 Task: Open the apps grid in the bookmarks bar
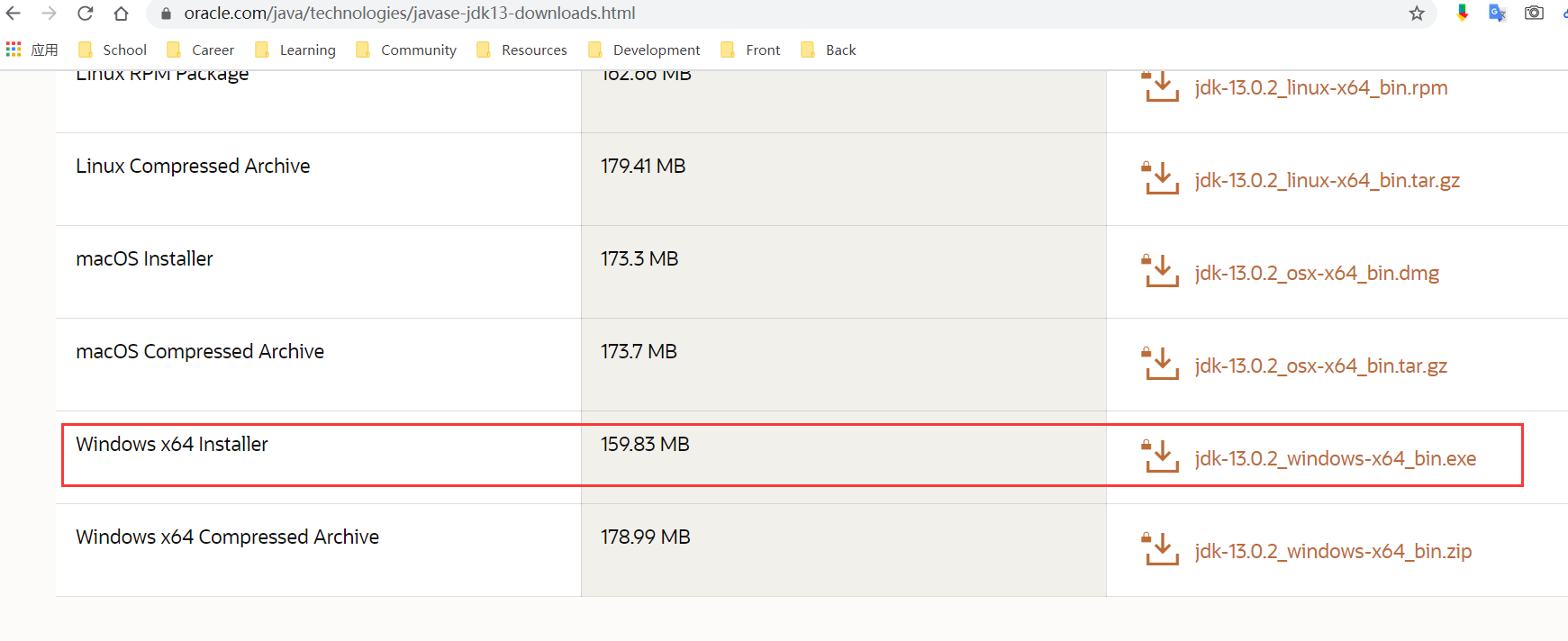coord(14,50)
